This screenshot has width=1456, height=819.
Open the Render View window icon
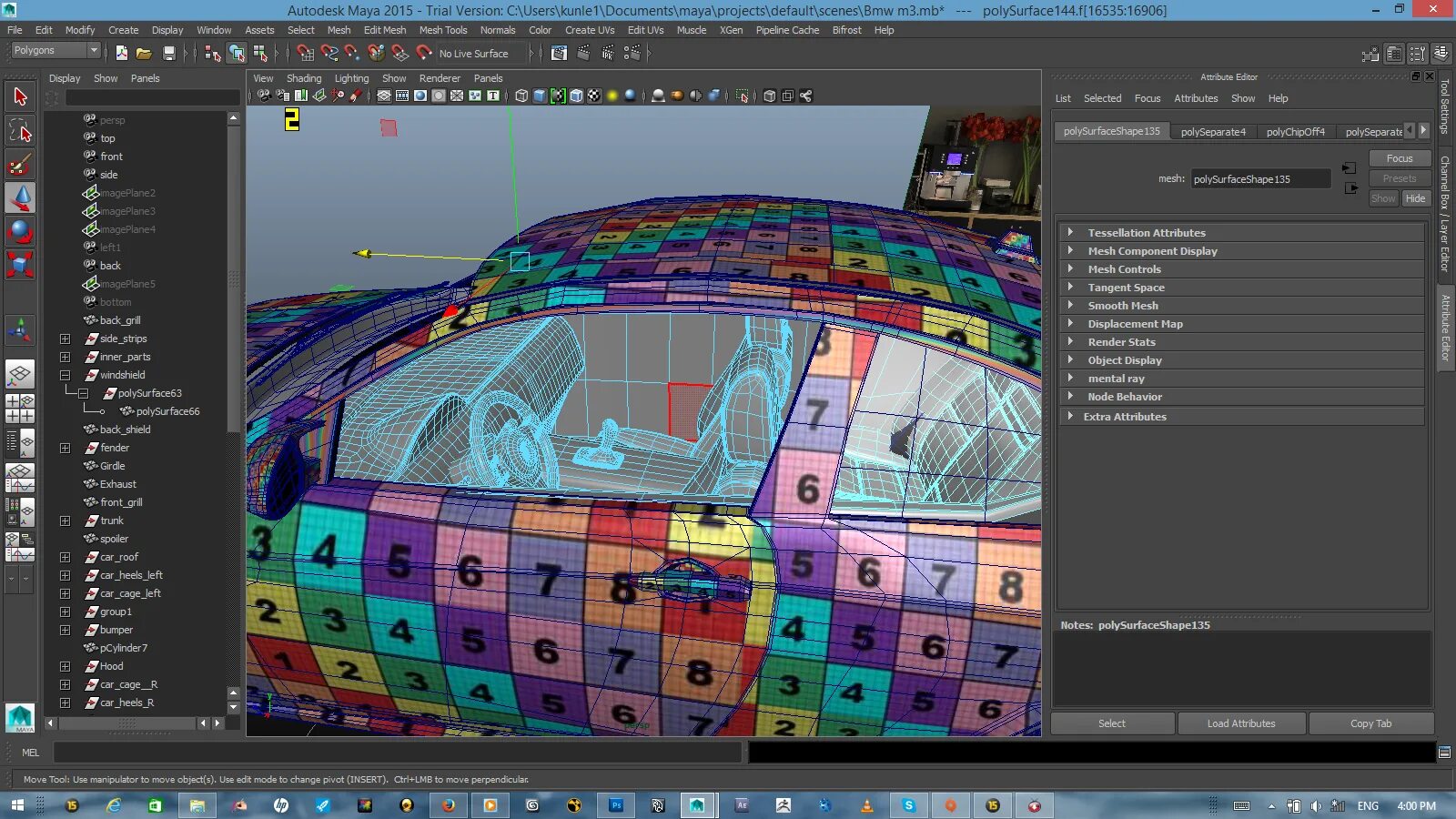[559, 53]
